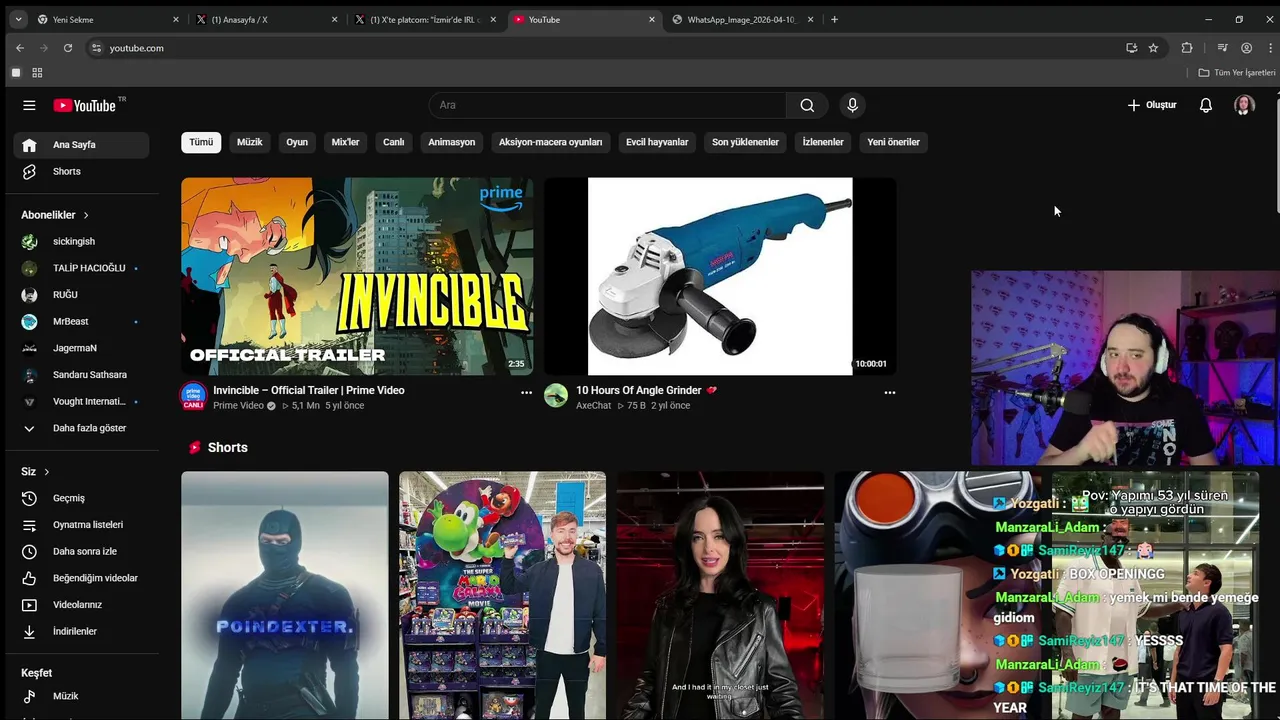1280x720 pixels.
Task: Open Shorts in the sidebar
Action: click(81, 172)
